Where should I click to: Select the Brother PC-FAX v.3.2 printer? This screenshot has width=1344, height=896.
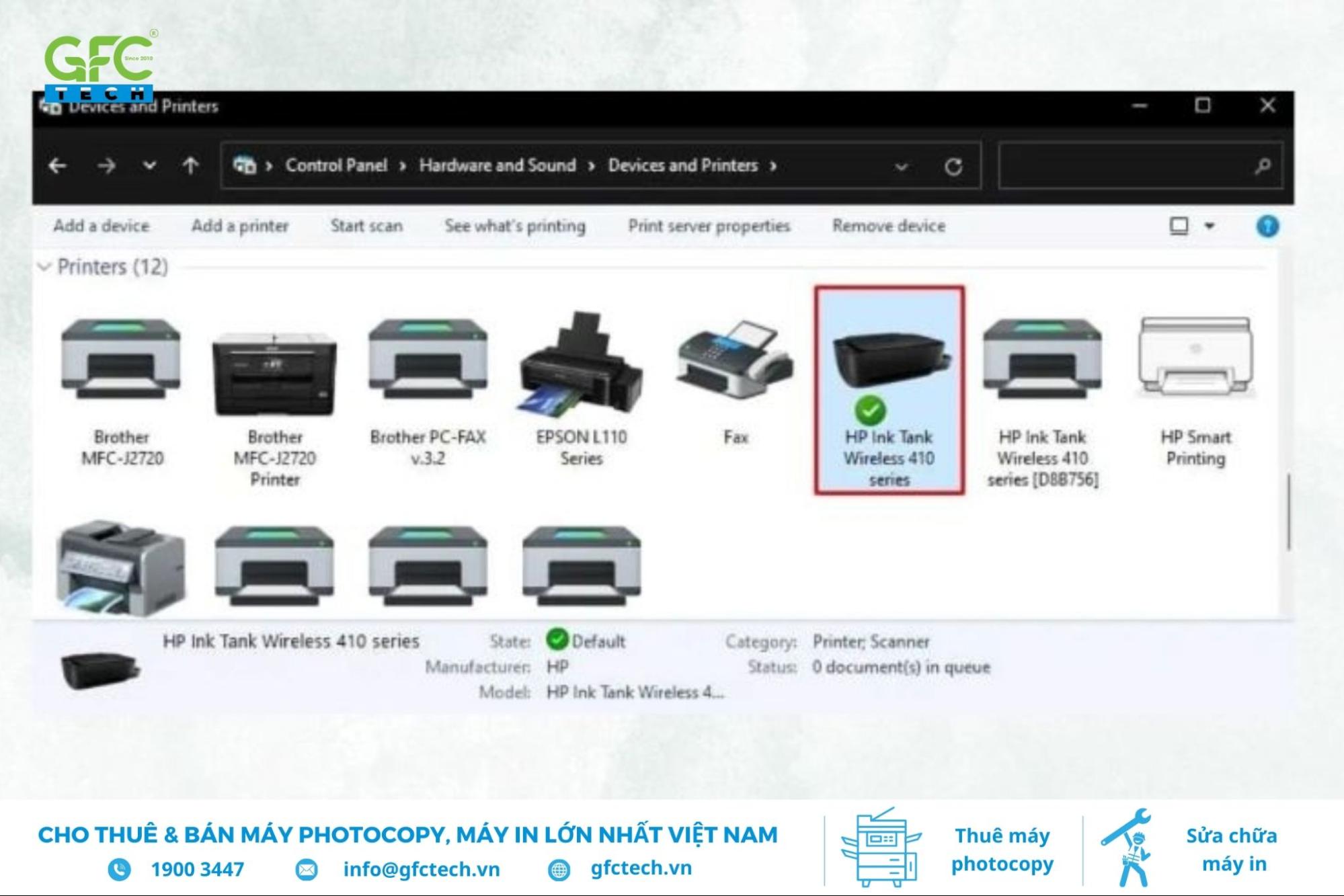[x=428, y=392]
